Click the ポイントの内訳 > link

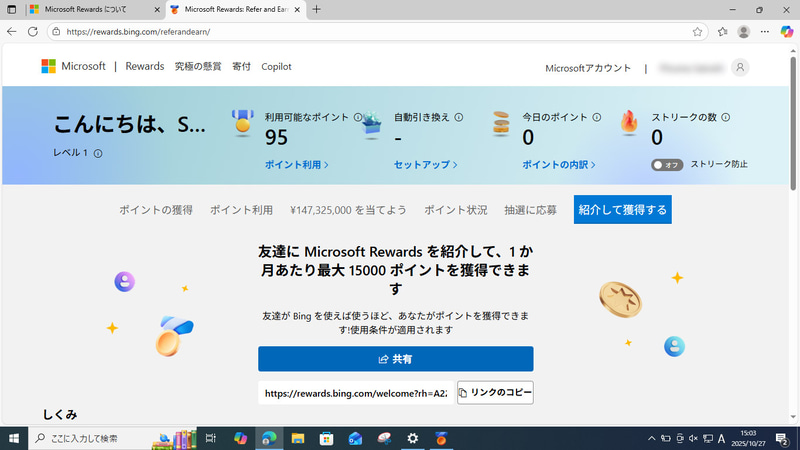tap(559, 165)
